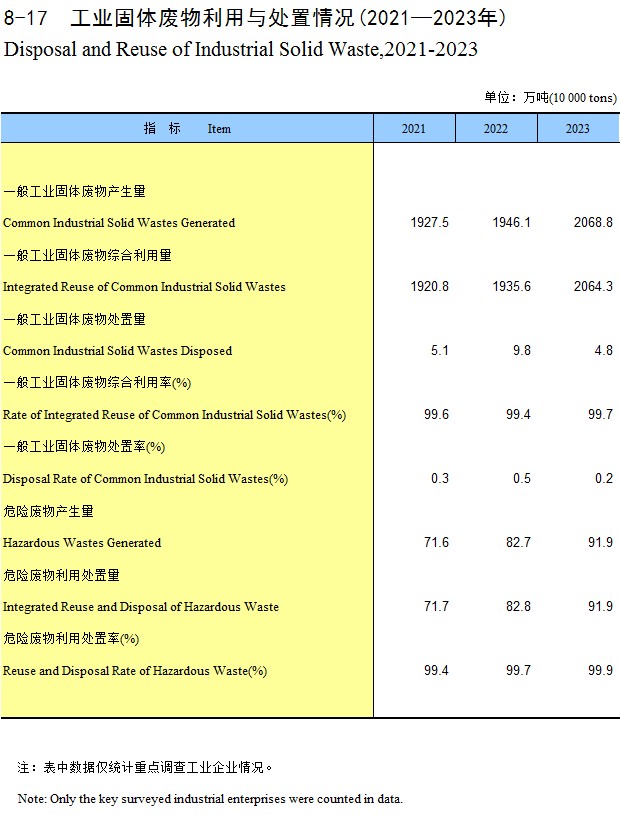620x815 pixels.
Task: Click Reuse and Disposal Rate of Hazardous Waste
Action: 135,671
